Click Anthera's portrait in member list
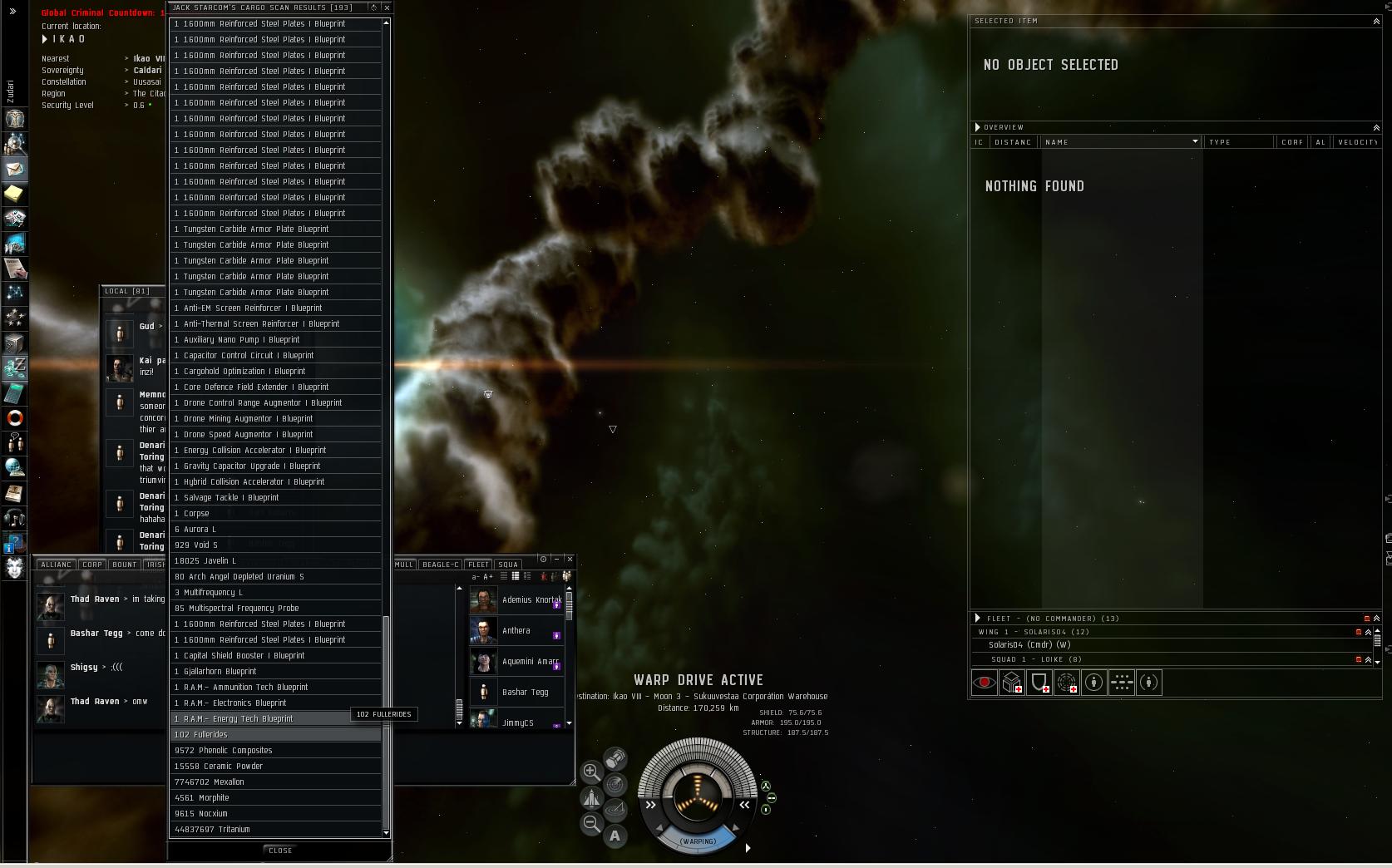The image size is (1392, 868). click(x=483, y=630)
